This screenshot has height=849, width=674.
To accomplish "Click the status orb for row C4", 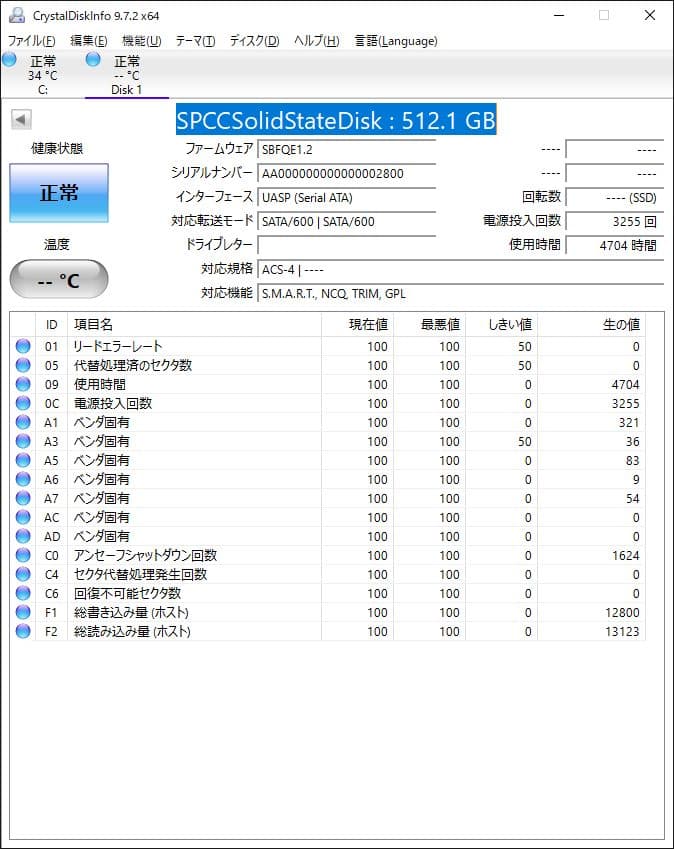I will point(23,574).
